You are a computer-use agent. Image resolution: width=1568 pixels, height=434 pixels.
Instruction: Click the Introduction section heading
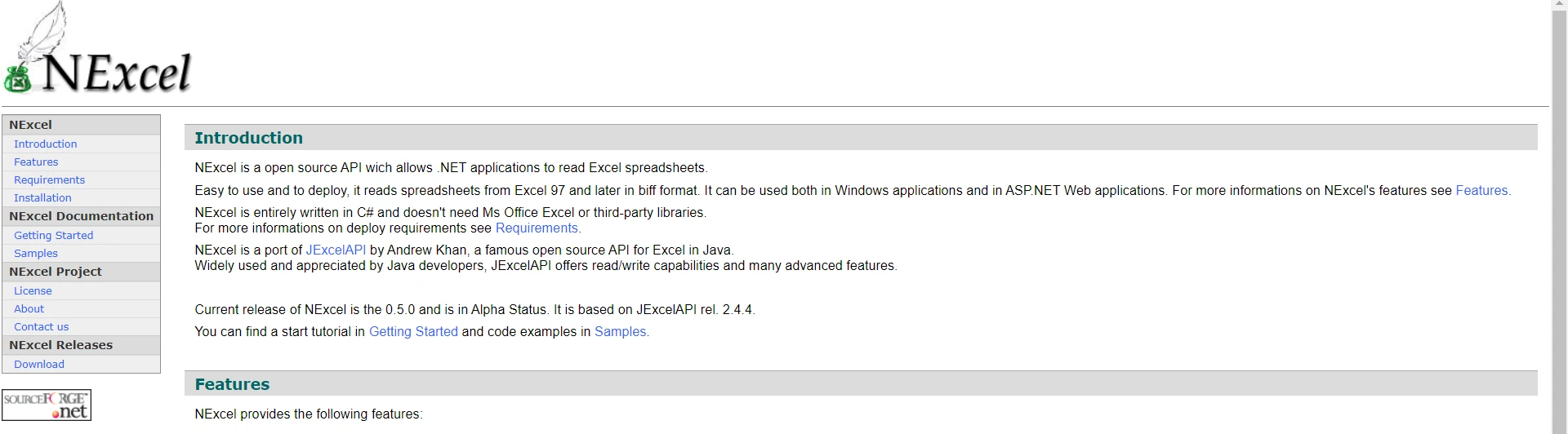248,138
